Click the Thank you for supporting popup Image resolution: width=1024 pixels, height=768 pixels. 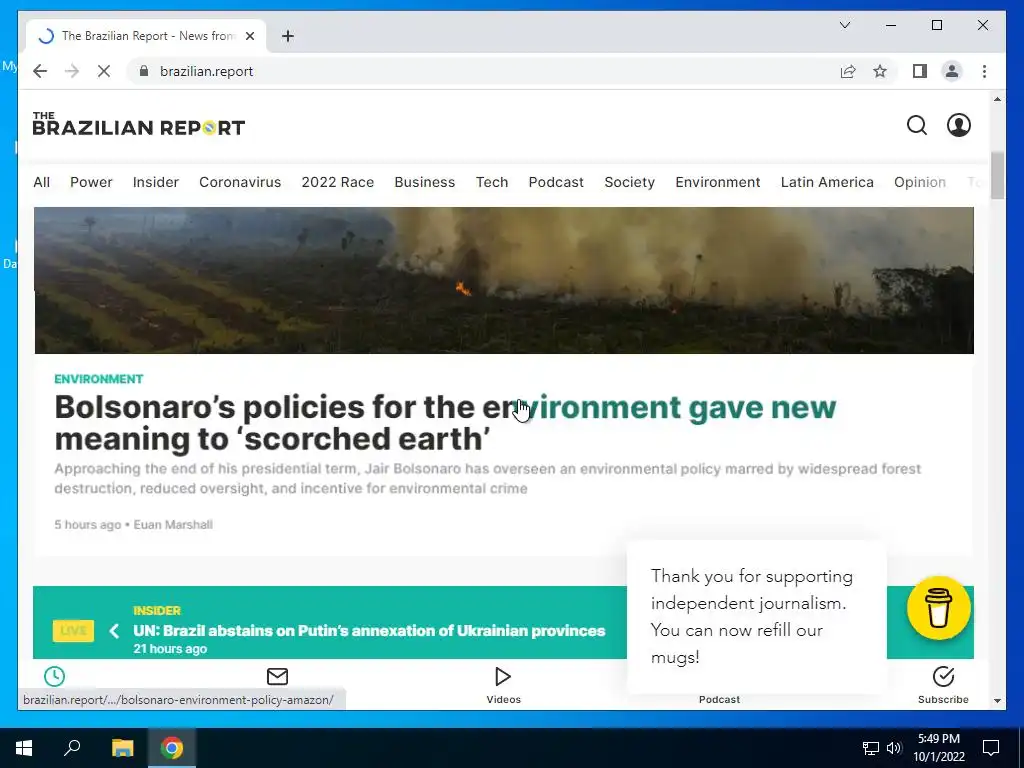pos(756,616)
